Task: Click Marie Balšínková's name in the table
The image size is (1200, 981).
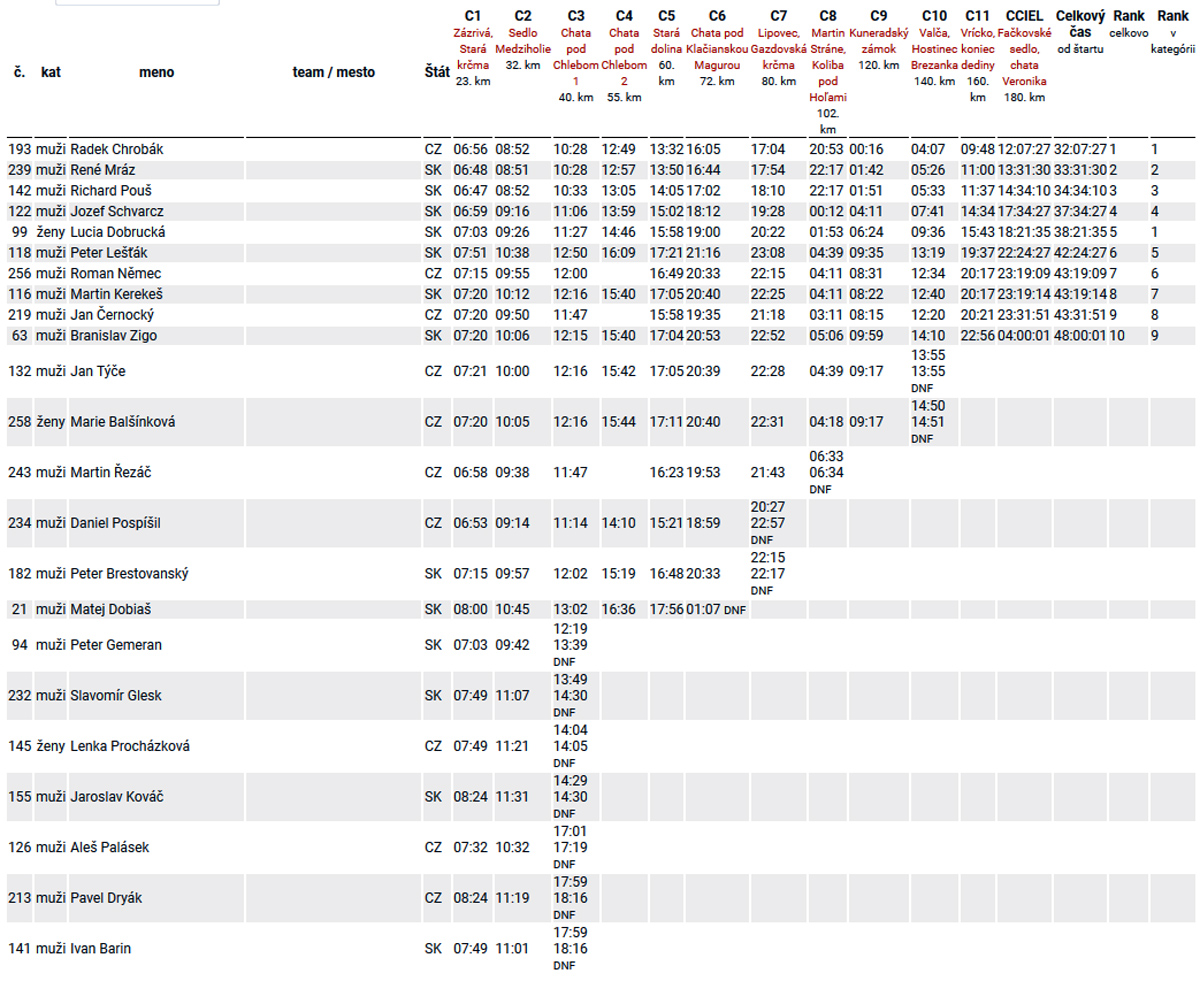Action: click(x=123, y=422)
